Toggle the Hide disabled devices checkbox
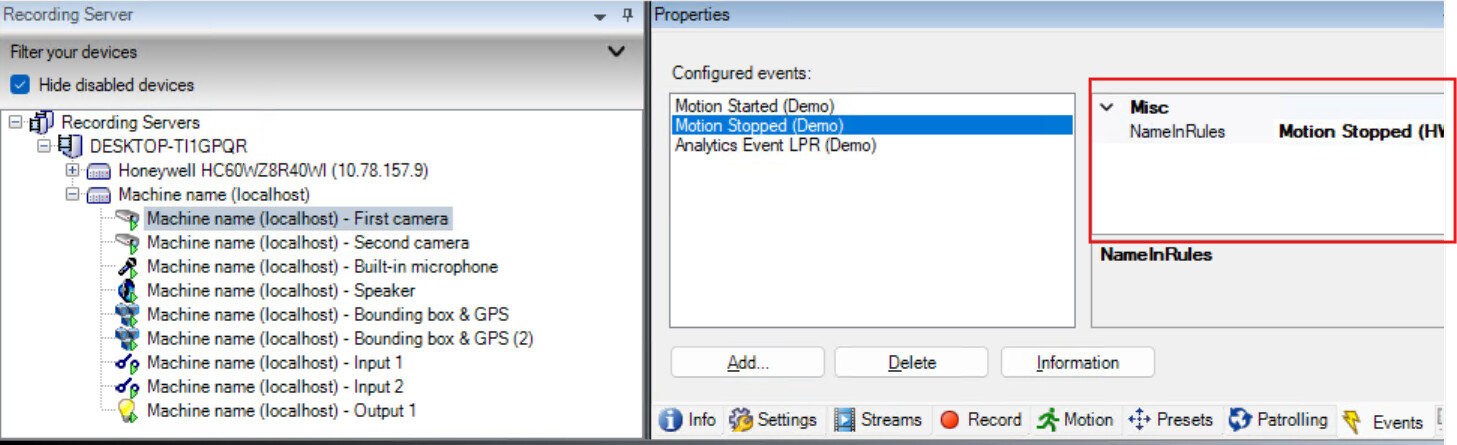Screen dimensions: 1457x445 pos(20,85)
